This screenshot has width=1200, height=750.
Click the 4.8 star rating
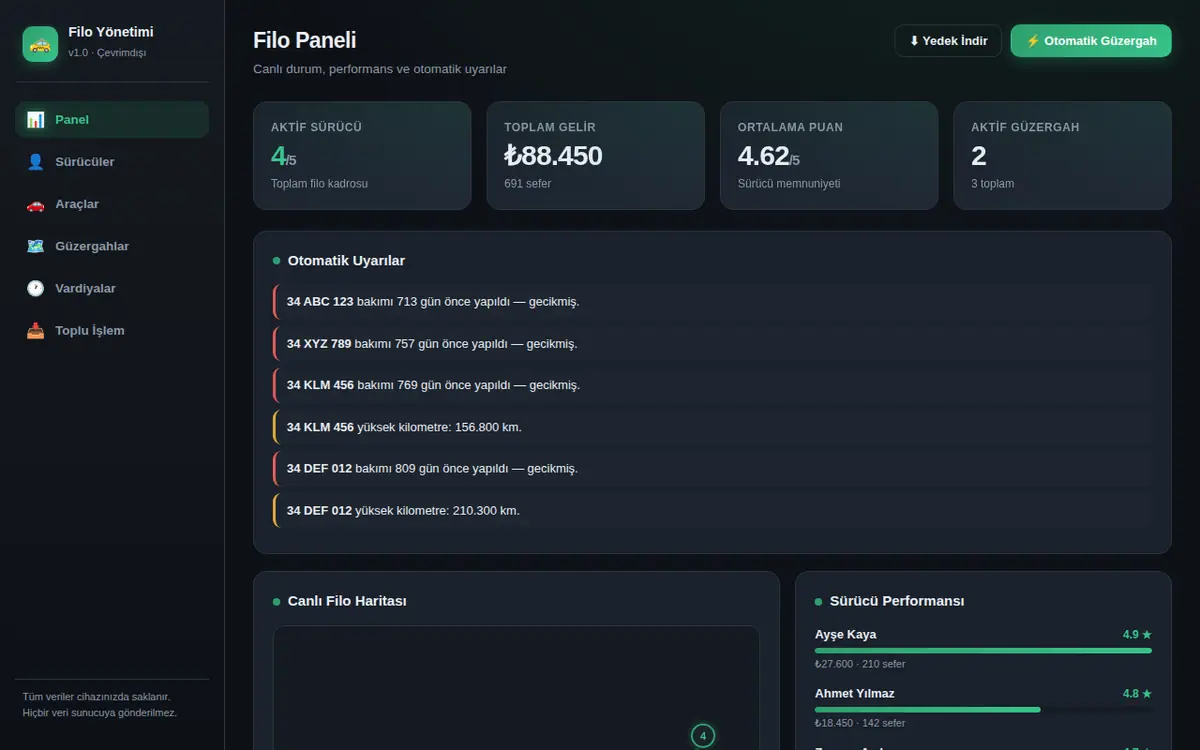coord(1137,694)
